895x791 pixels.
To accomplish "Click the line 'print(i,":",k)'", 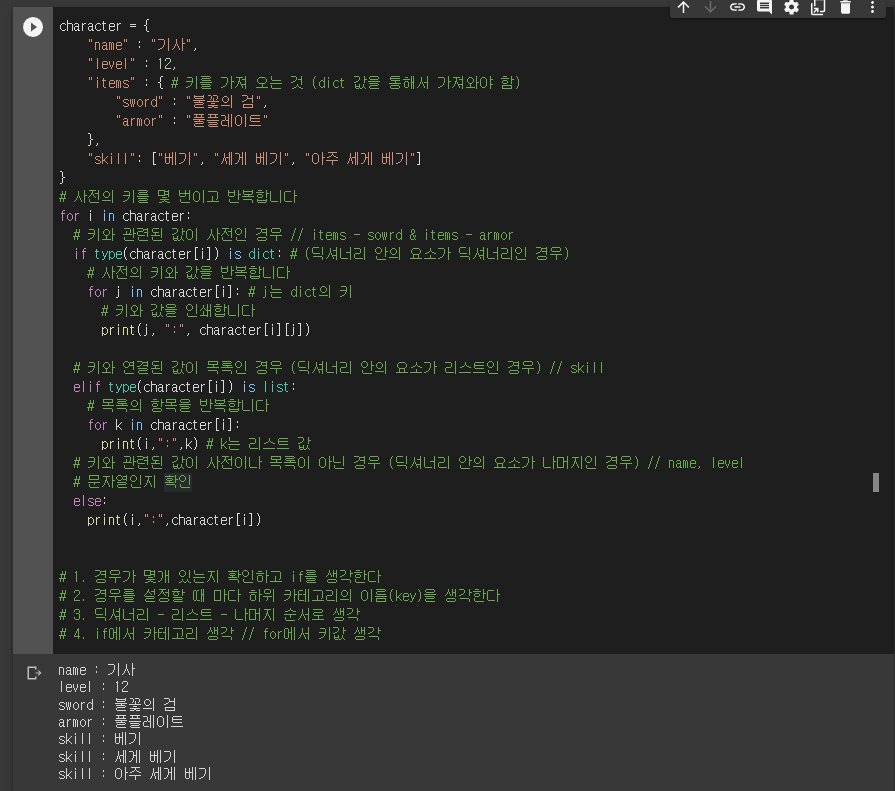I will [x=150, y=444].
